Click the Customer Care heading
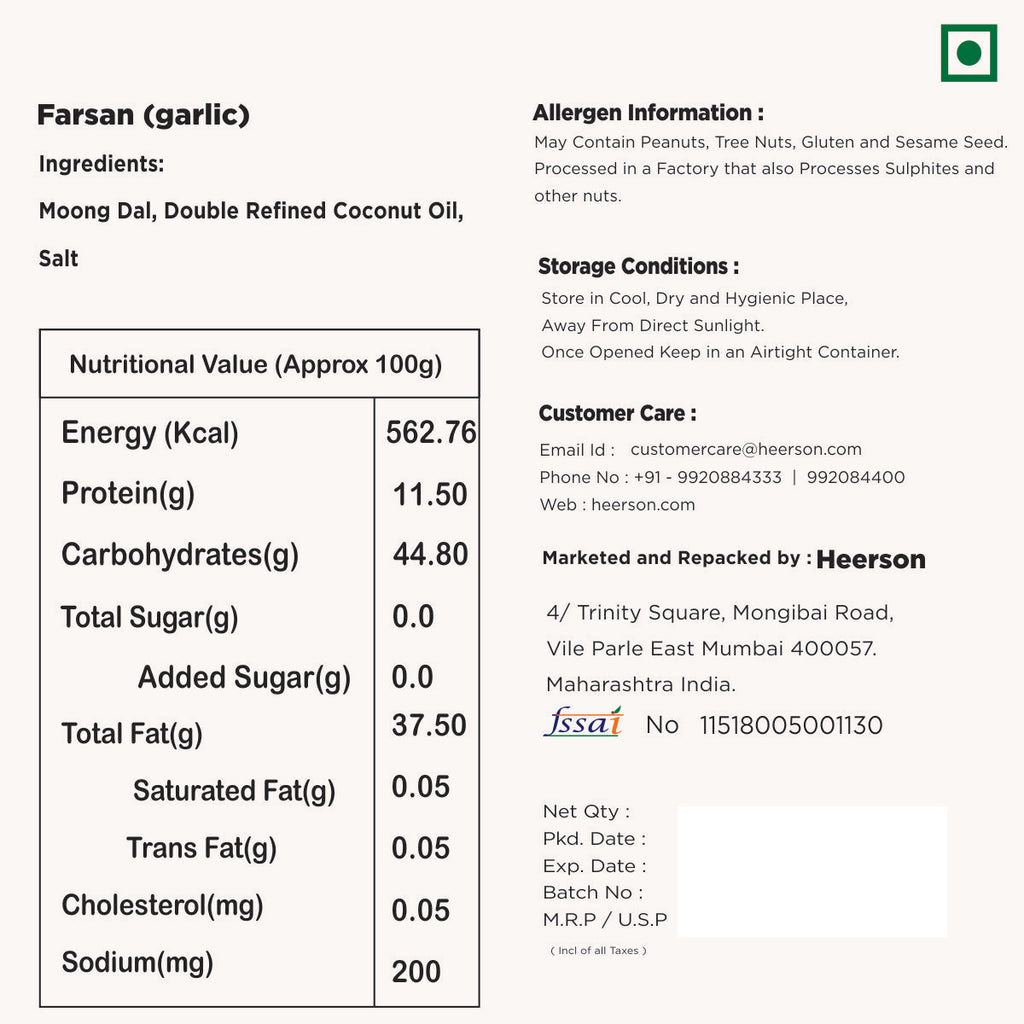Screen dimensions: 1024x1024 tap(617, 414)
